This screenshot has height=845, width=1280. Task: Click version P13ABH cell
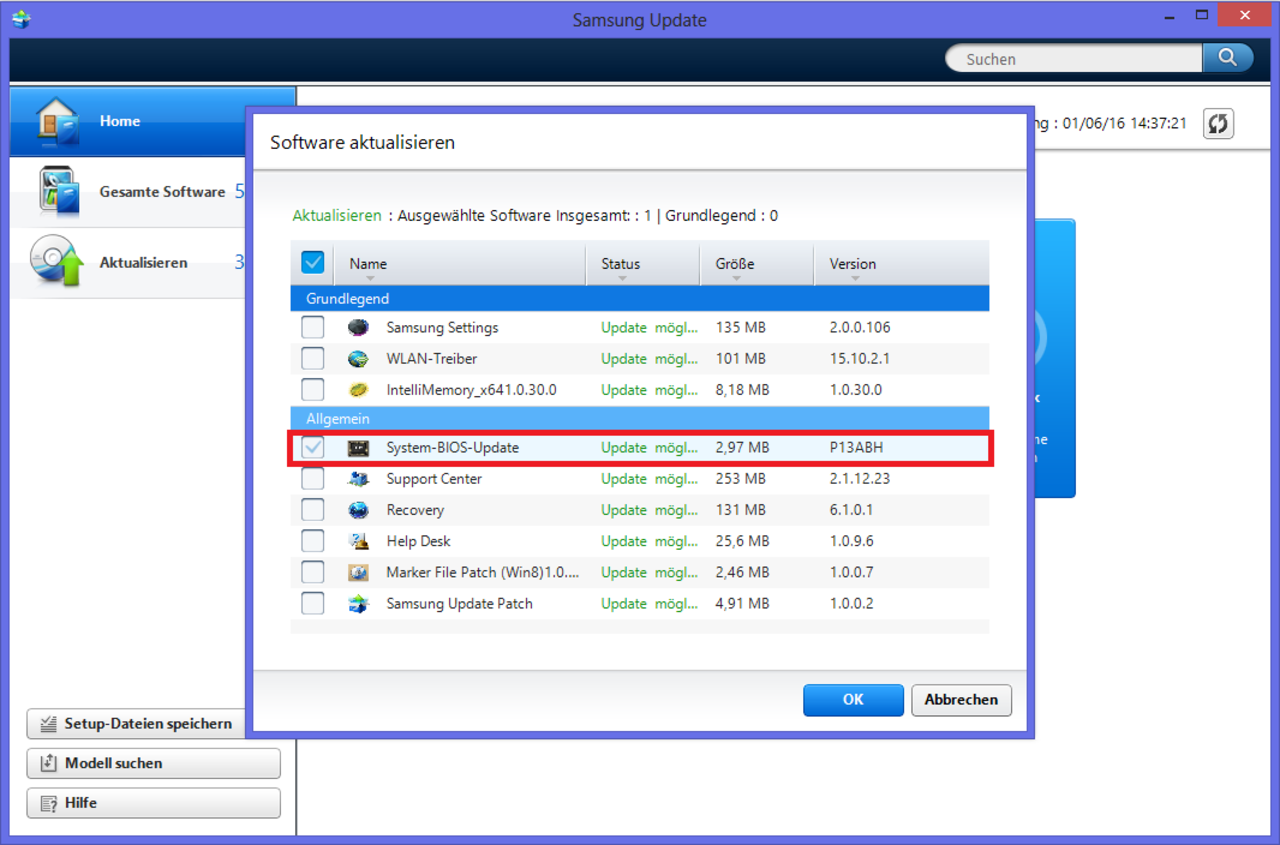click(856, 448)
